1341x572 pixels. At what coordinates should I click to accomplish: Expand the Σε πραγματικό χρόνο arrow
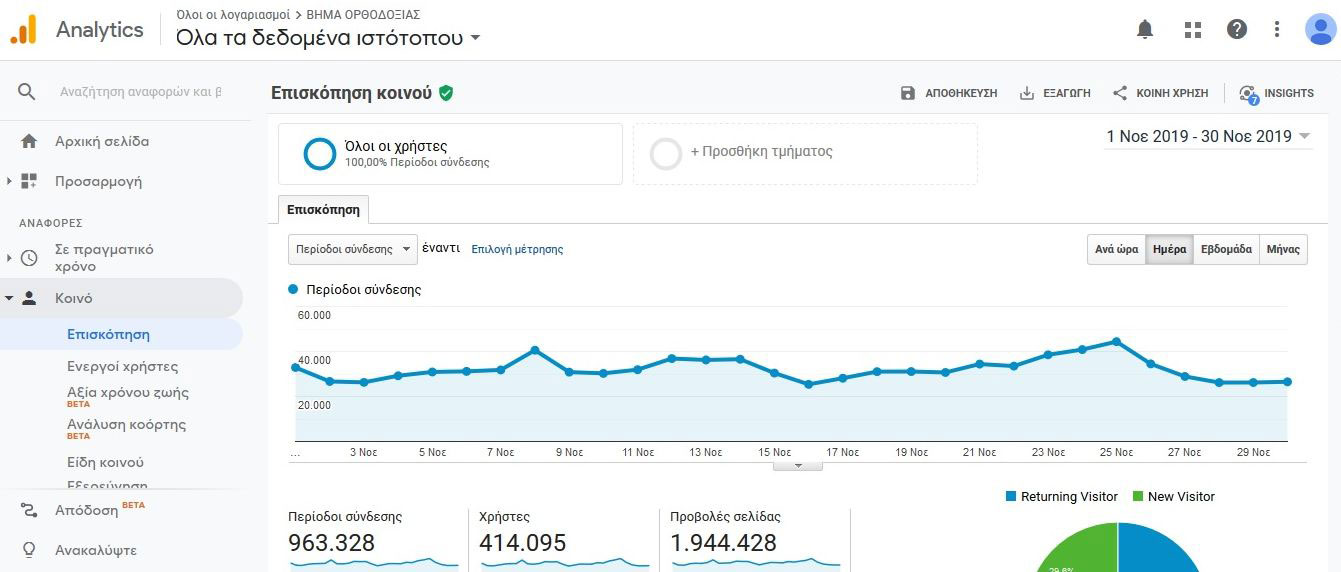[9, 258]
